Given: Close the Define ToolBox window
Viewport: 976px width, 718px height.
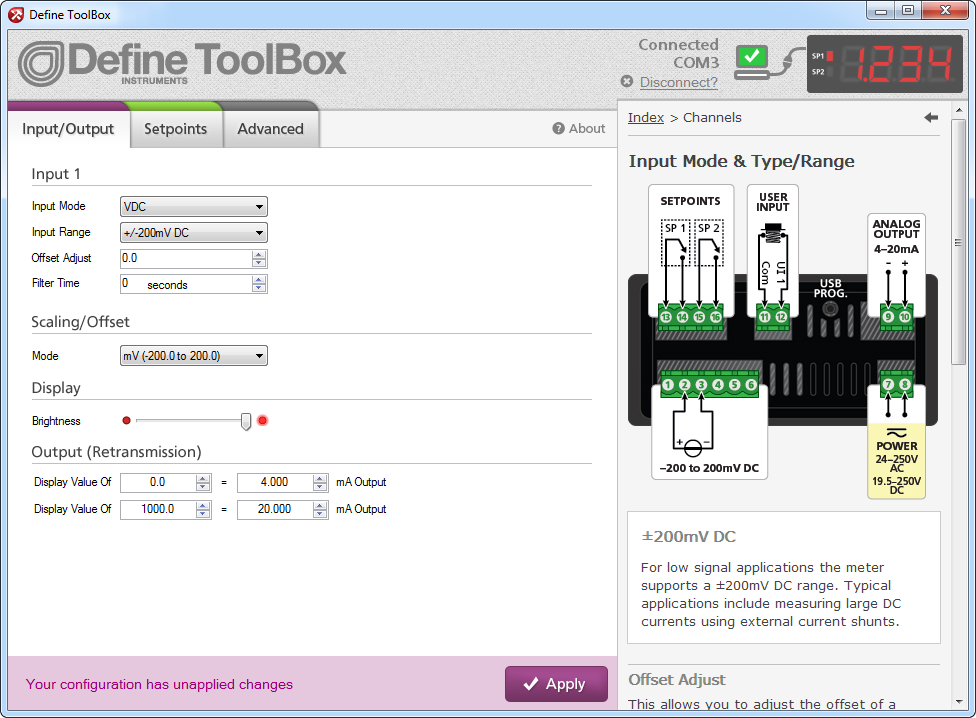Looking at the screenshot, I should tap(946, 11).
